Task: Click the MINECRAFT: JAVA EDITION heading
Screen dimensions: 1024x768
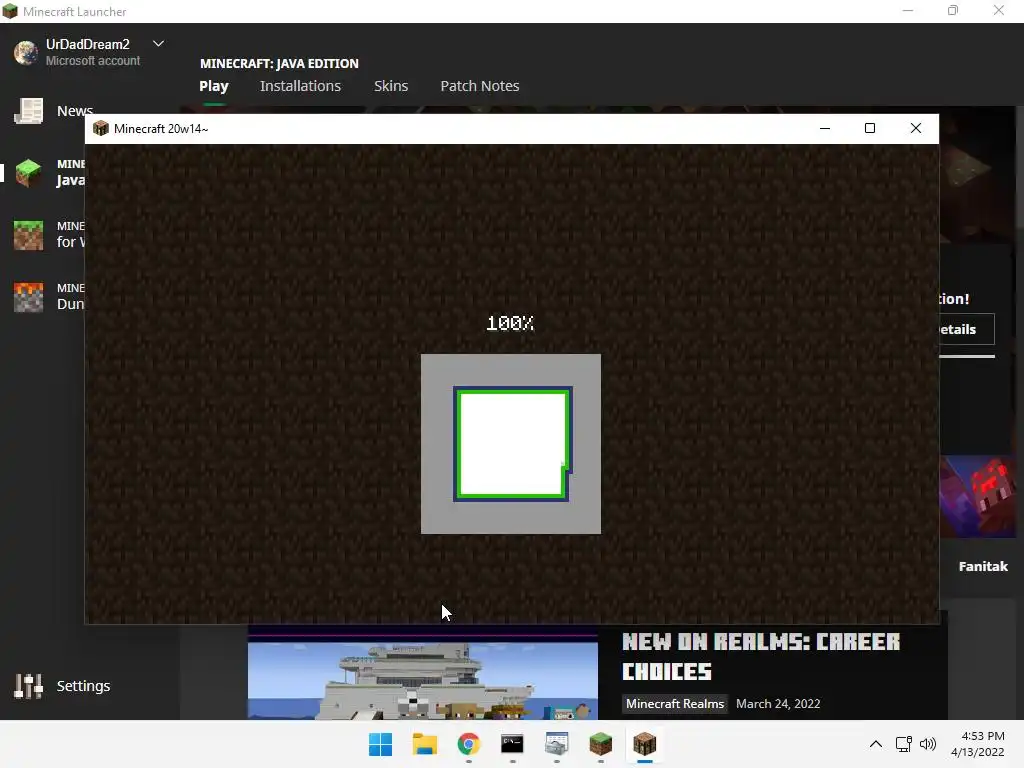Action: click(280, 63)
